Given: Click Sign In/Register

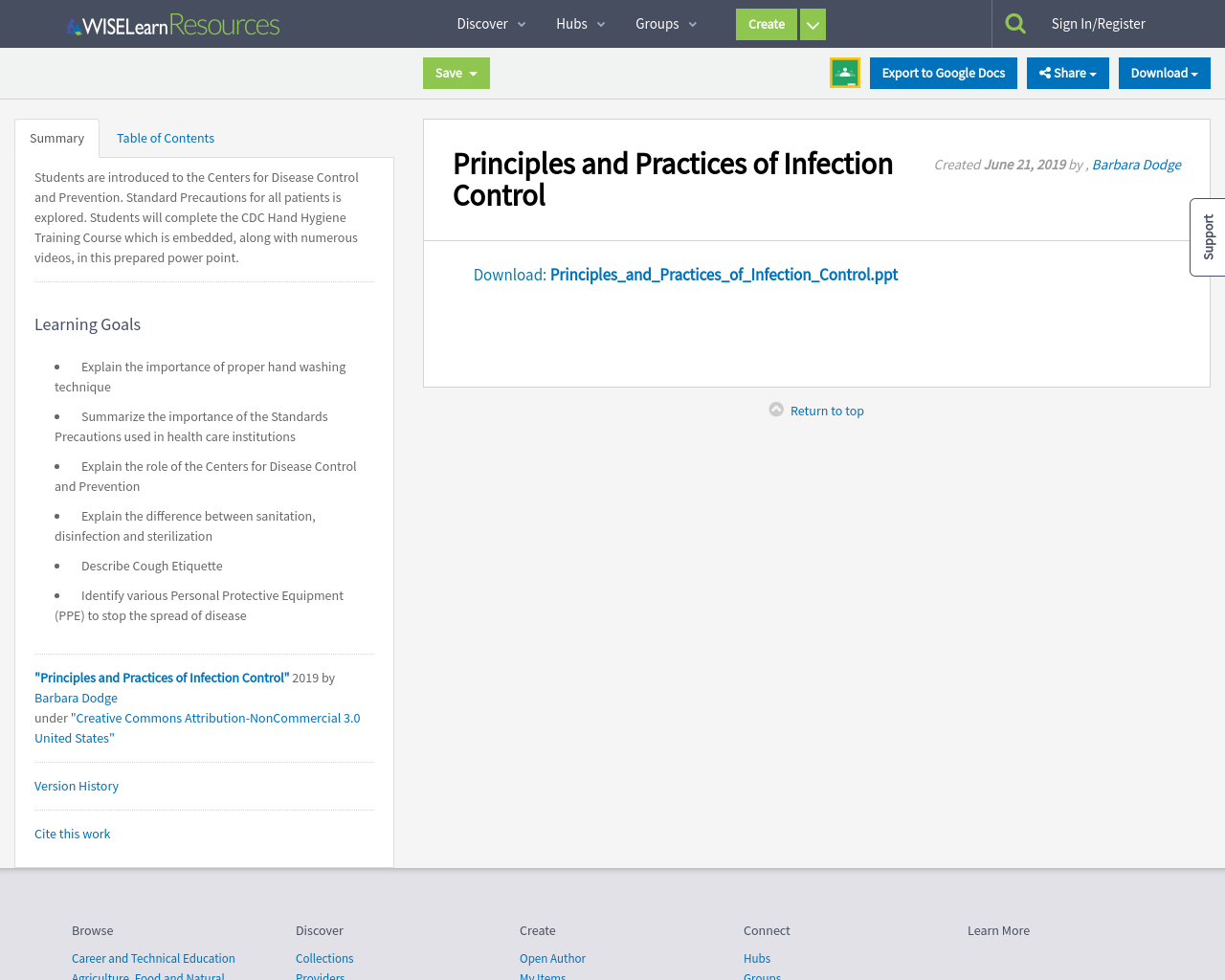Looking at the screenshot, I should [x=1098, y=22].
